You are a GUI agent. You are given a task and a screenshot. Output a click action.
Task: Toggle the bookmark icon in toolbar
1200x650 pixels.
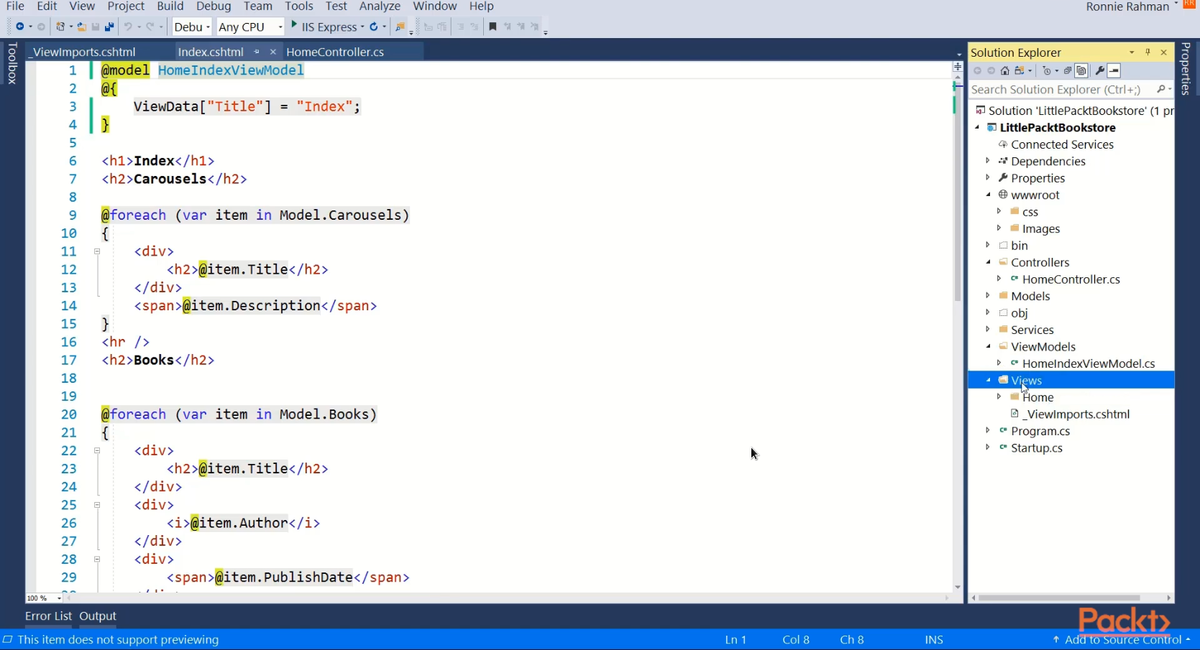[492, 27]
